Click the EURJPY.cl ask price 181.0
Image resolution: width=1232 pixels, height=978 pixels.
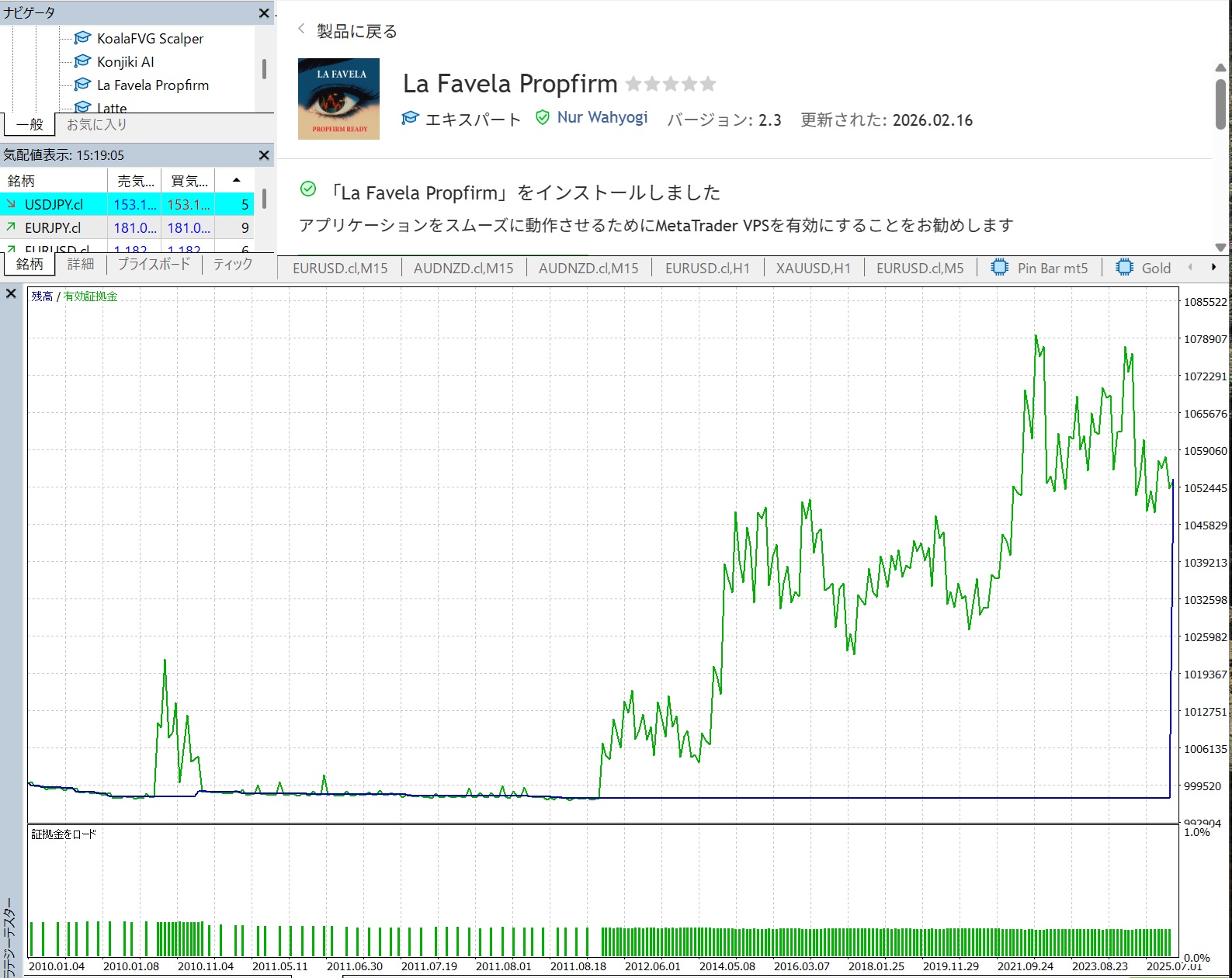point(189,228)
